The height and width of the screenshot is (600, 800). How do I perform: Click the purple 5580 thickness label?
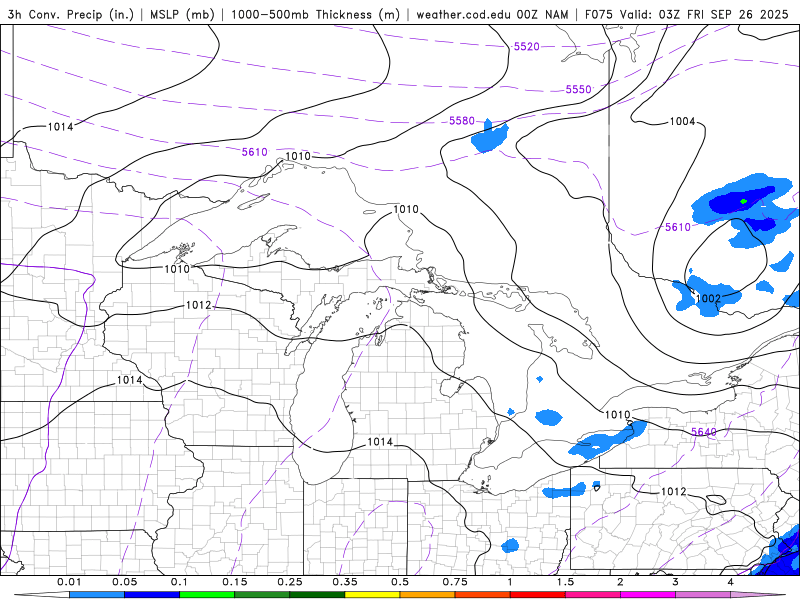point(462,120)
